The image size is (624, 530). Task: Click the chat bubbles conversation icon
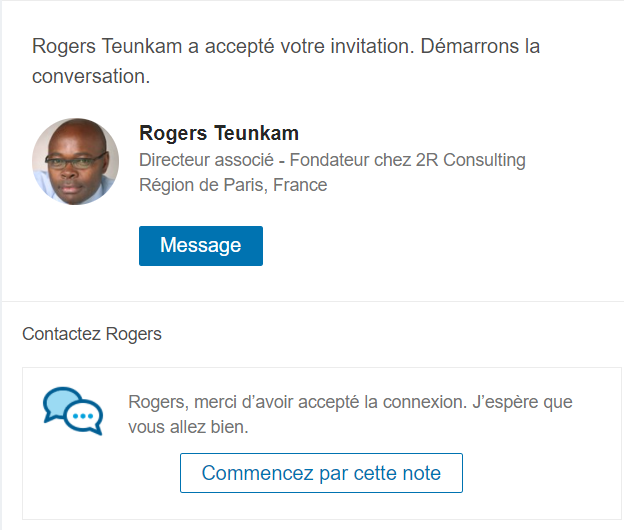coord(73,411)
